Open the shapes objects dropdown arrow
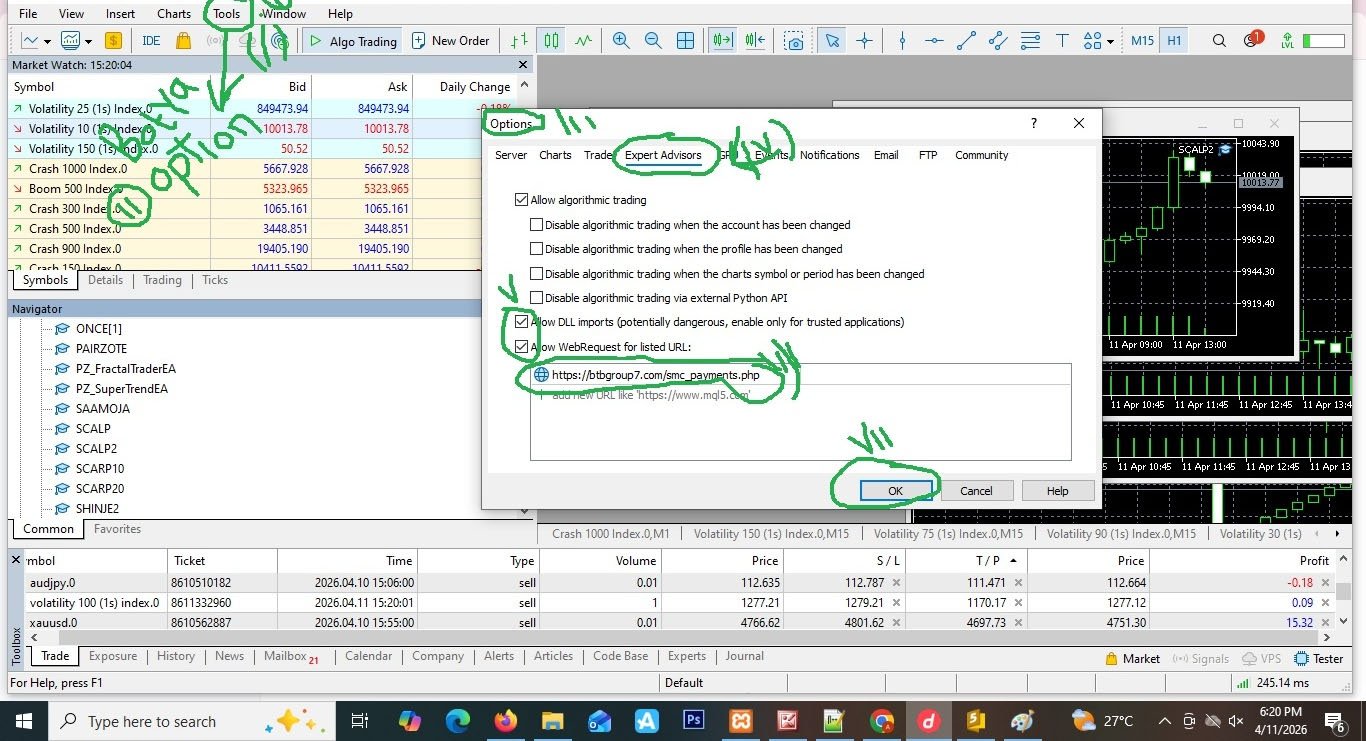 1111,42
